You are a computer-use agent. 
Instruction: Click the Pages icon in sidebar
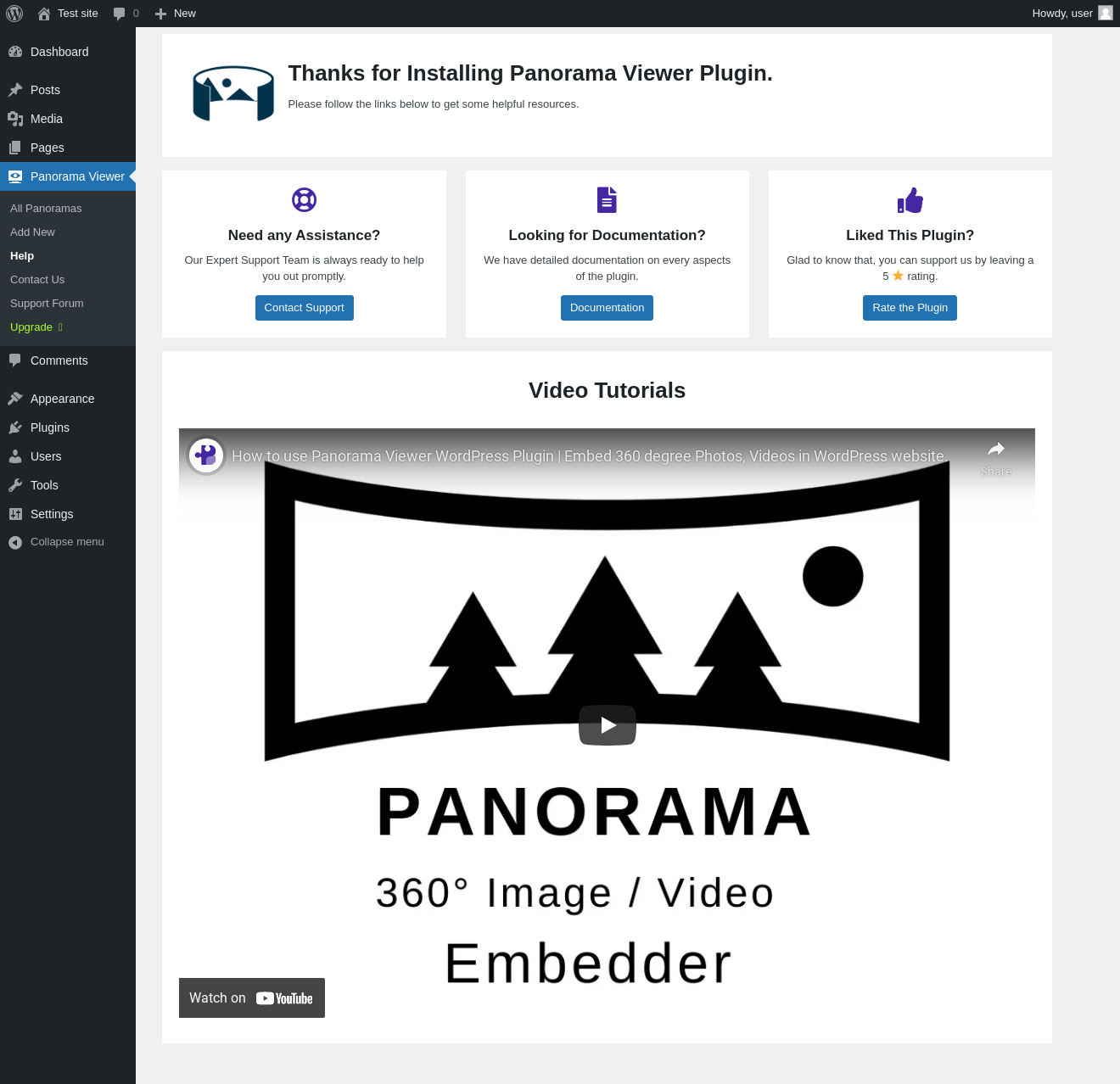pyautogui.click(x=15, y=148)
